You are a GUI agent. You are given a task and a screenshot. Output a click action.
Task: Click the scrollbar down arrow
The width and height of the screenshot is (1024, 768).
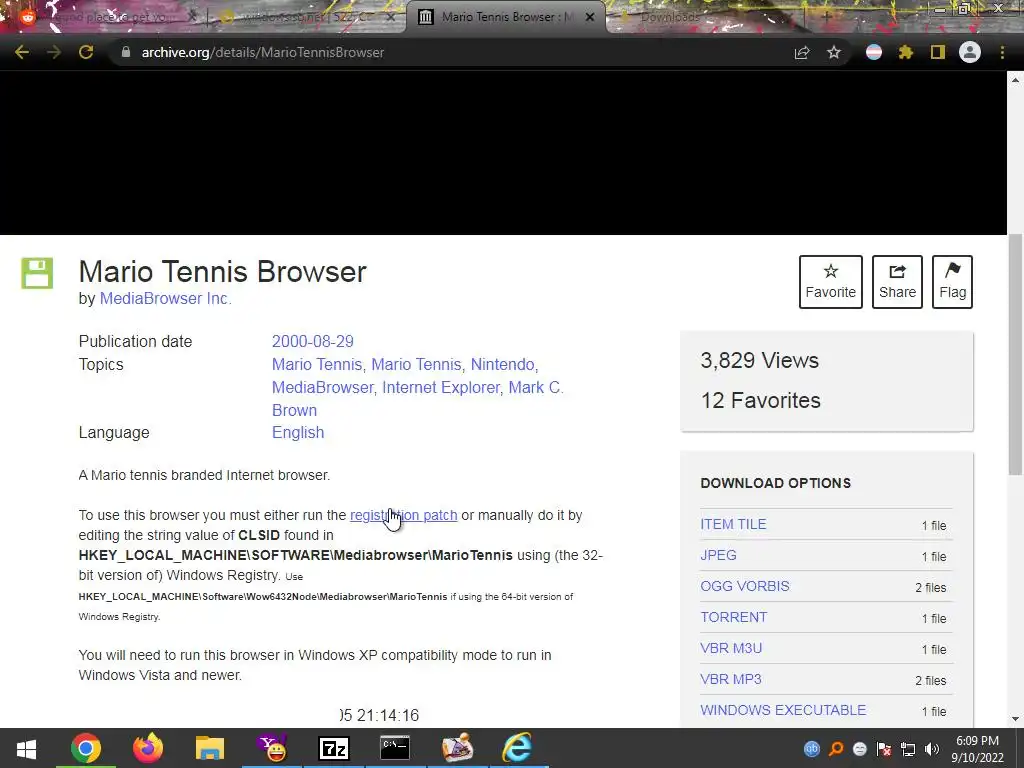pos(1016,719)
